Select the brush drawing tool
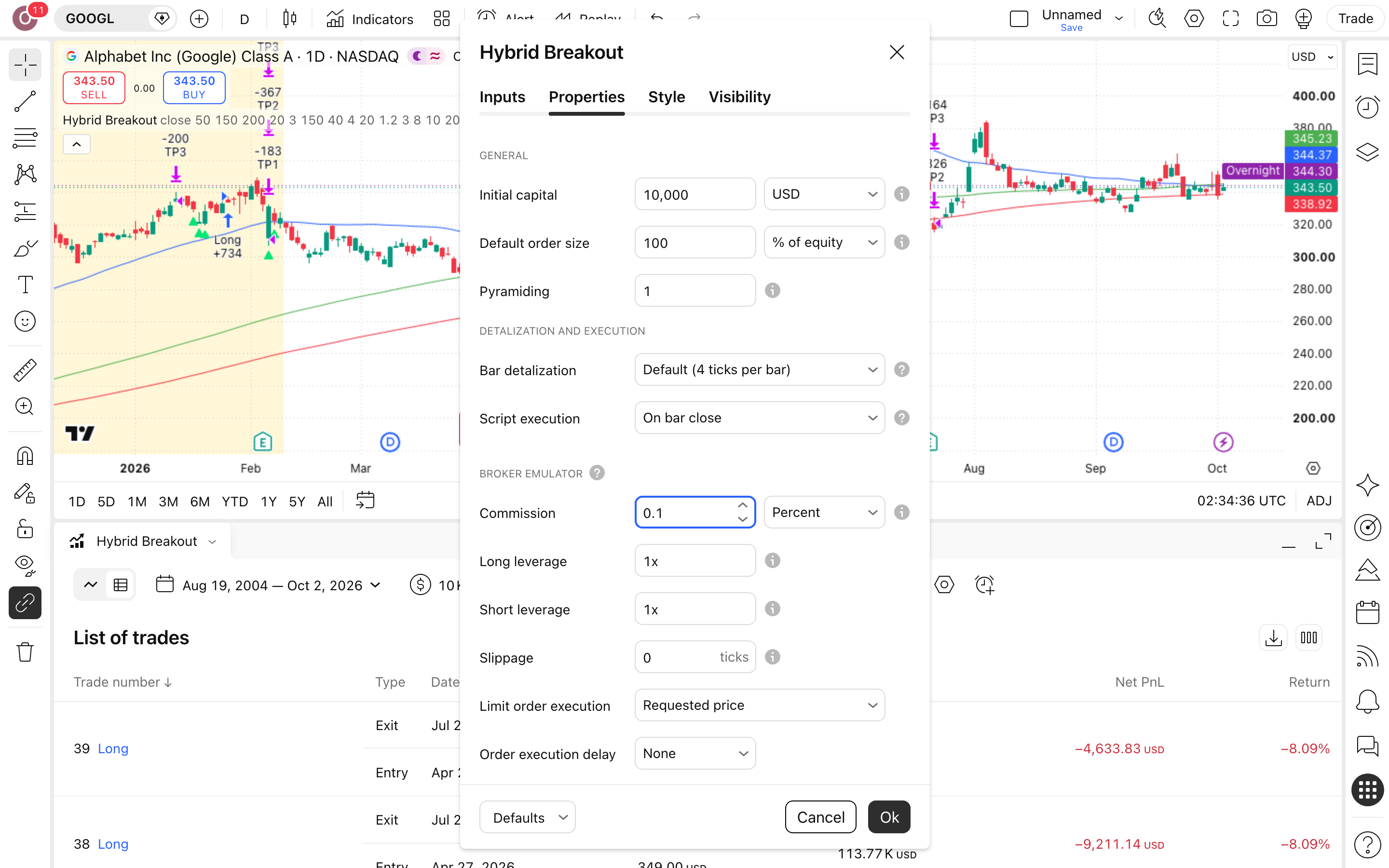Viewport: 1389px width, 868px height. (25, 248)
